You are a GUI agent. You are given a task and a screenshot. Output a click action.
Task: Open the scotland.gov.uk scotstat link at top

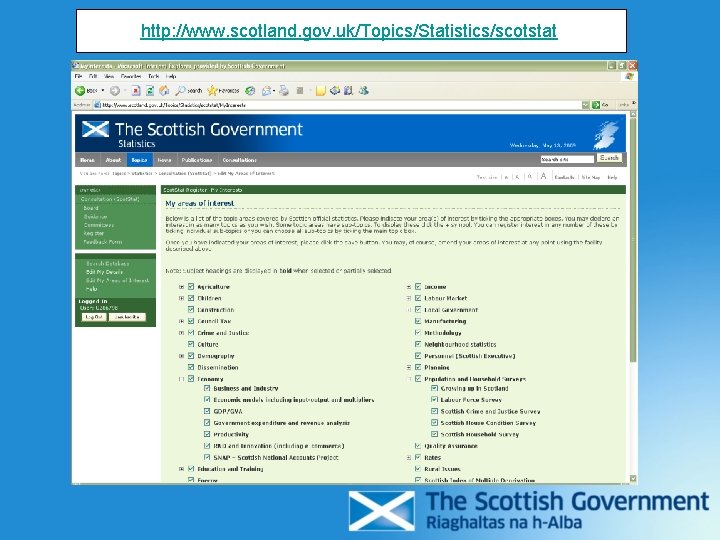coord(349,31)
